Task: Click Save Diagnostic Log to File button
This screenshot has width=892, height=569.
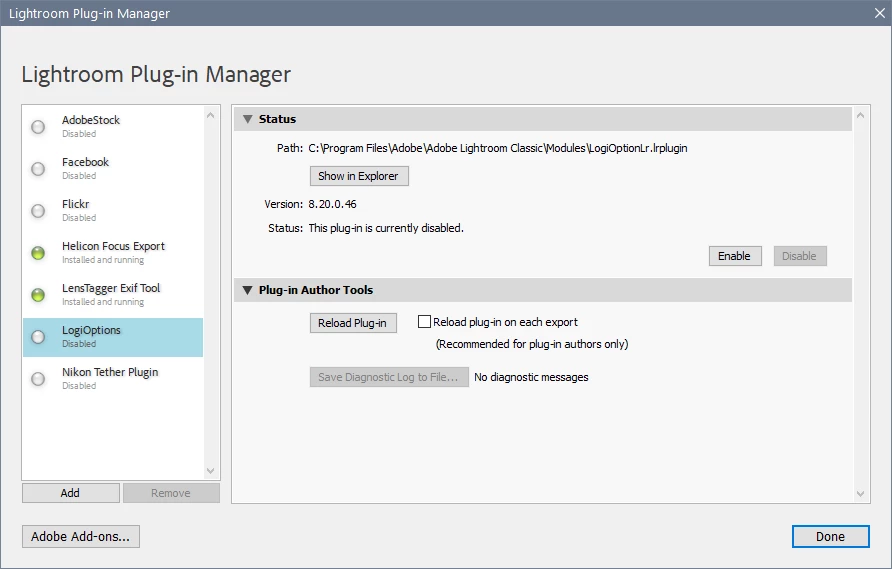Action: 389,377
